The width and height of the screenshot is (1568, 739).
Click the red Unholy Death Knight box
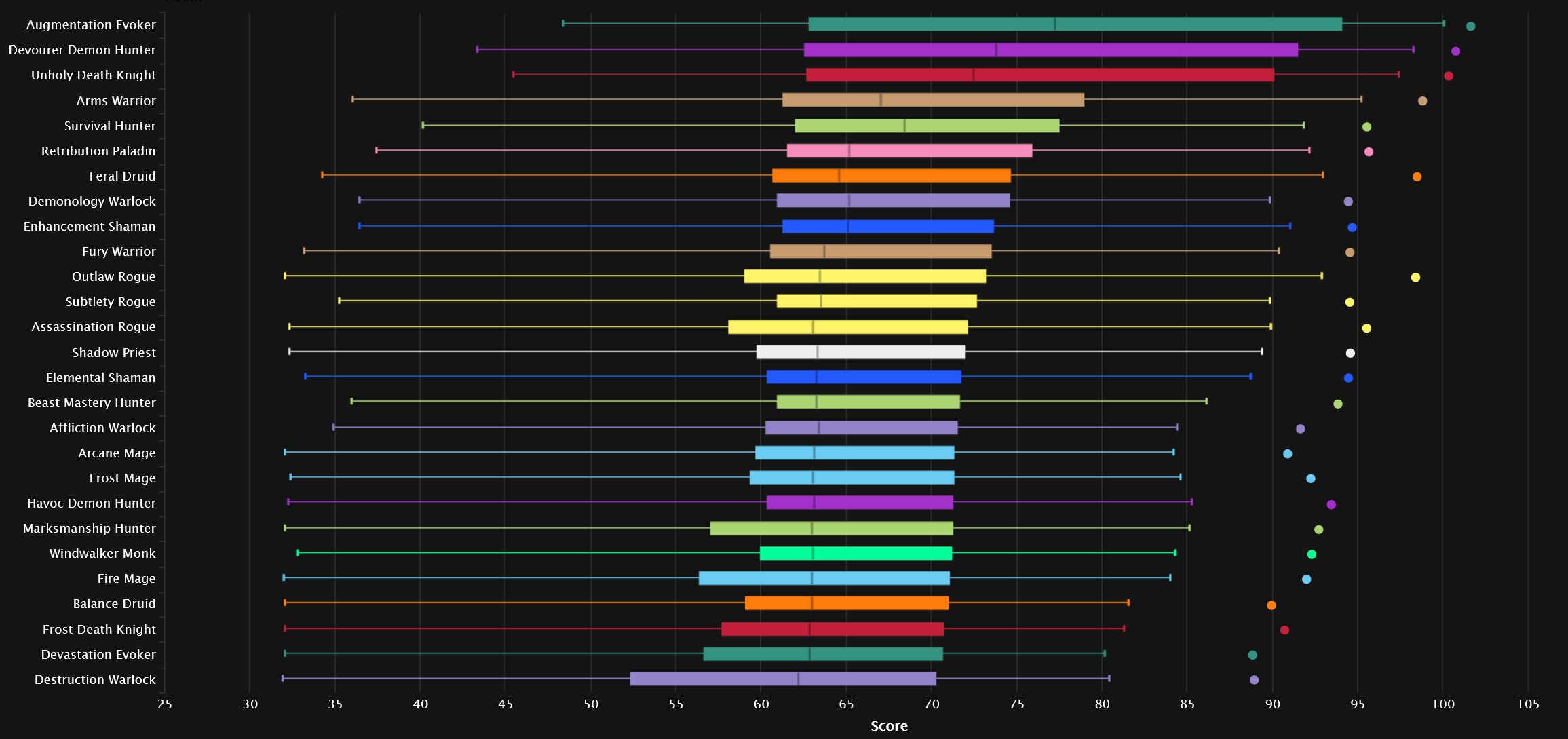[1039, 75]
